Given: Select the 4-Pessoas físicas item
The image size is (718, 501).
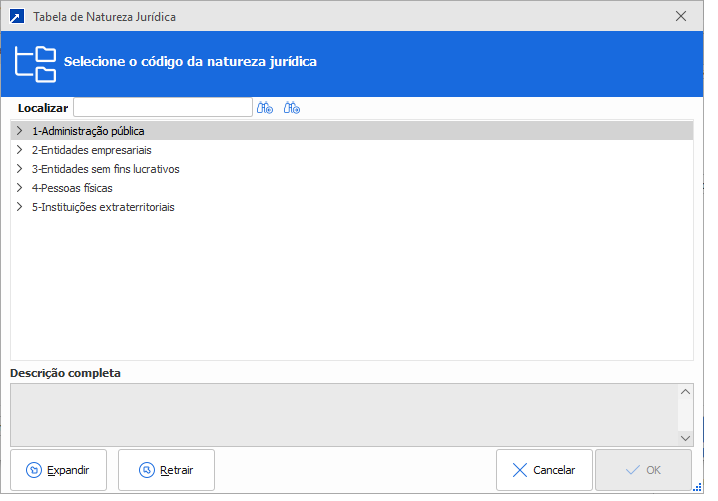Looking at the screenshot, I should [72, 188].
